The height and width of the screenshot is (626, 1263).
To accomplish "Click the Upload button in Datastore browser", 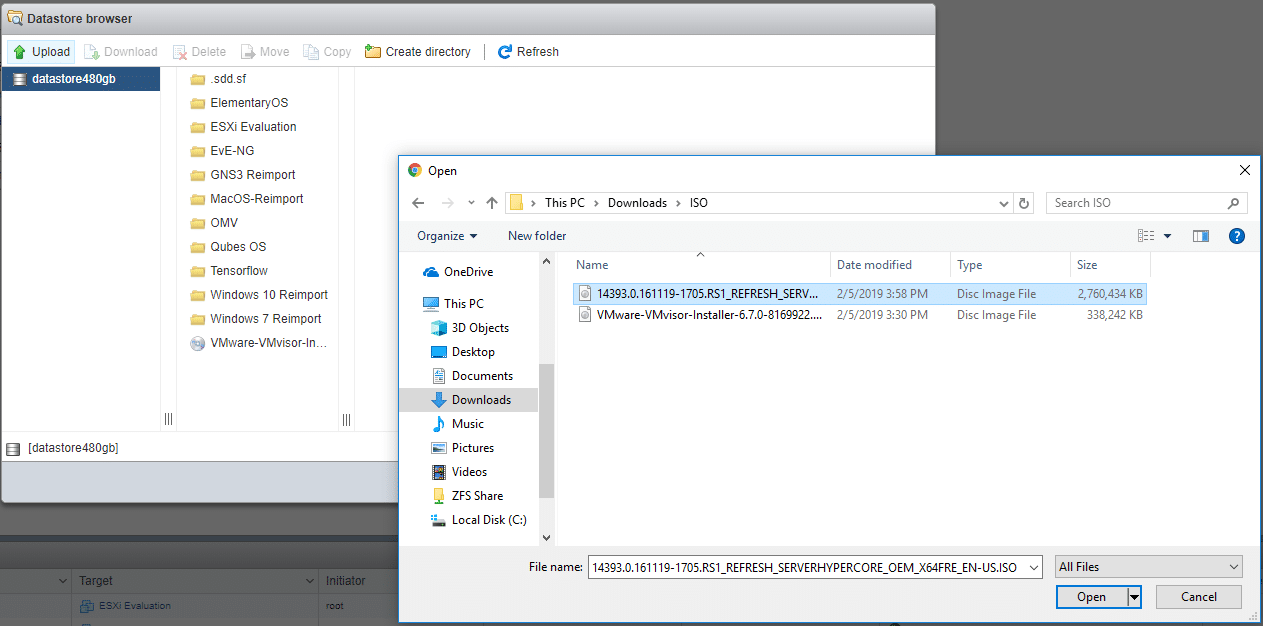I will tap(42, 52).
